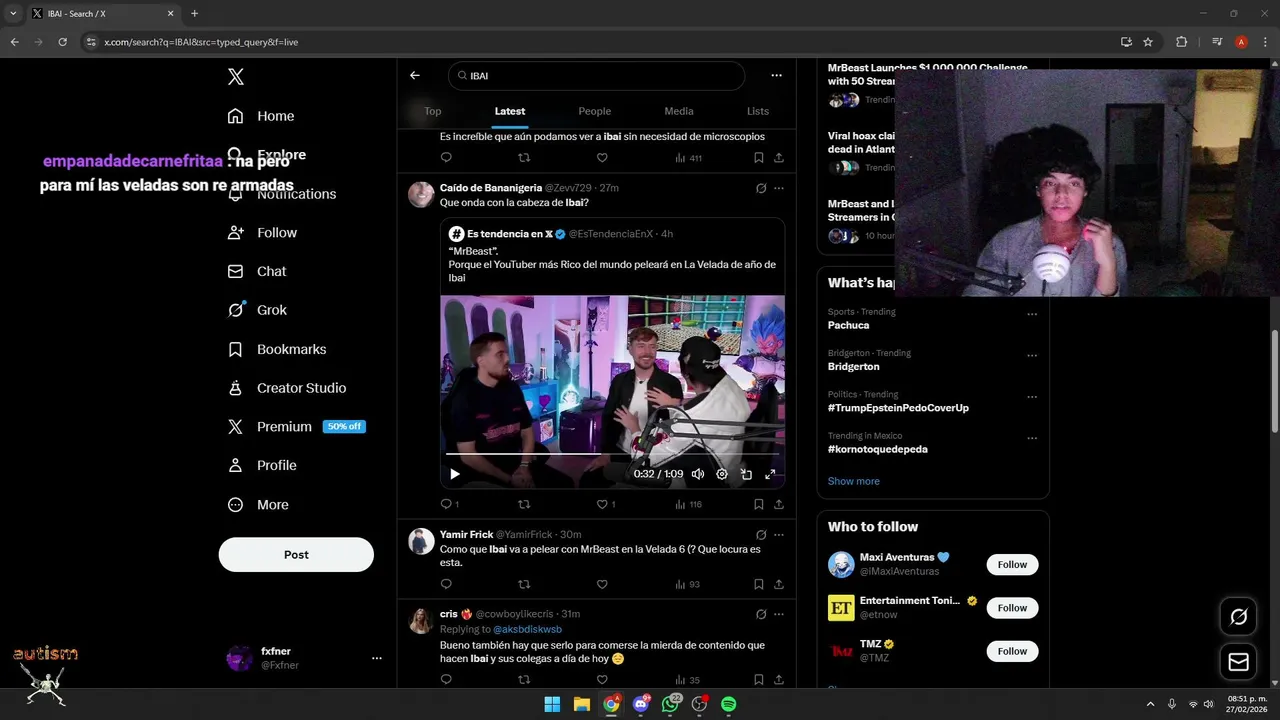Switch to the Media tab
This screenshot has height=720, width=1280.
click(679, 111)
